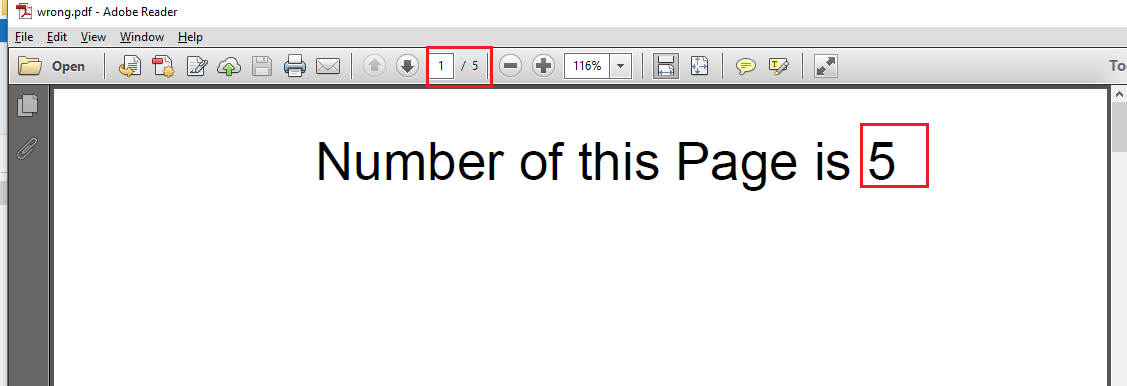Click the fit one full page icon
1127x386 pixels.
(699, 66)
